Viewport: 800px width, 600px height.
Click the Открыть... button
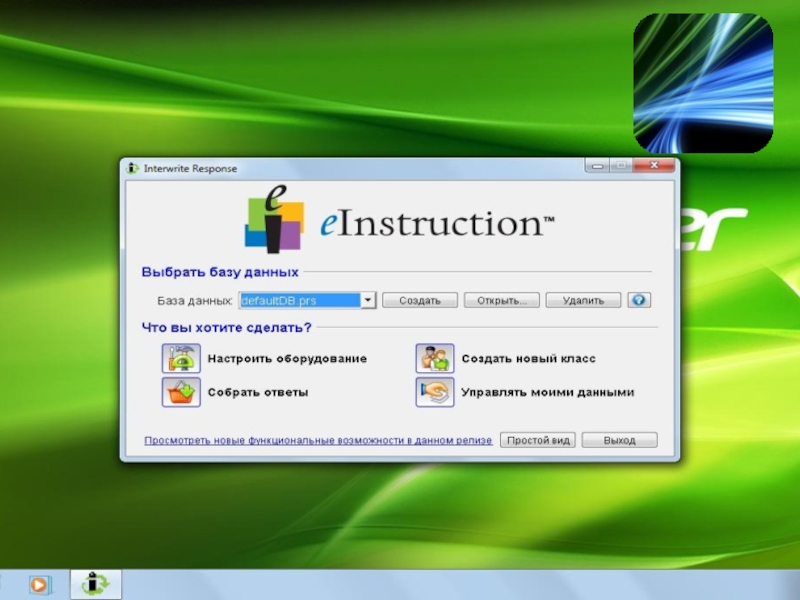[x=502, y=300]
